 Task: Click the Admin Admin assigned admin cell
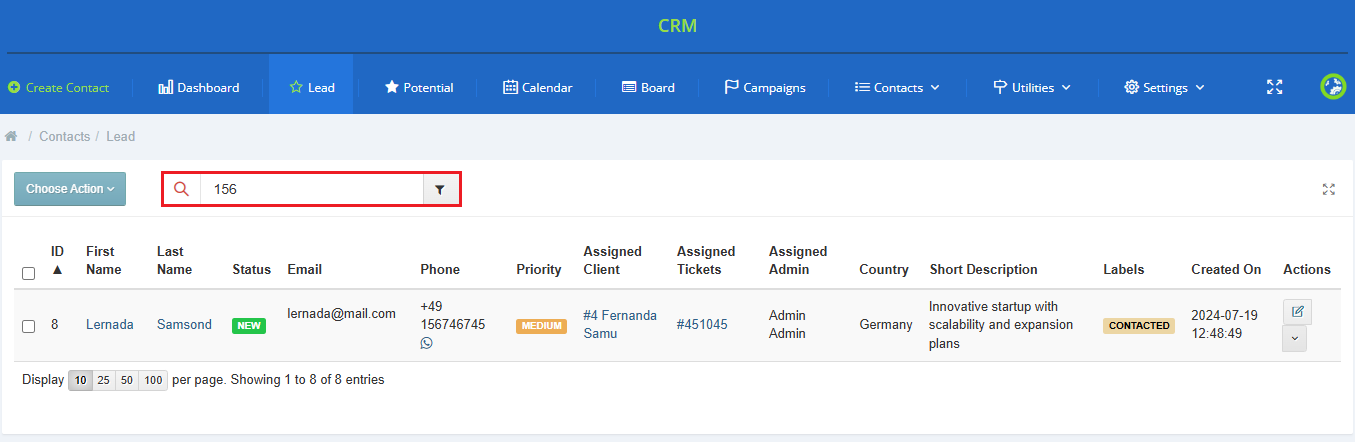click(788, 324)
